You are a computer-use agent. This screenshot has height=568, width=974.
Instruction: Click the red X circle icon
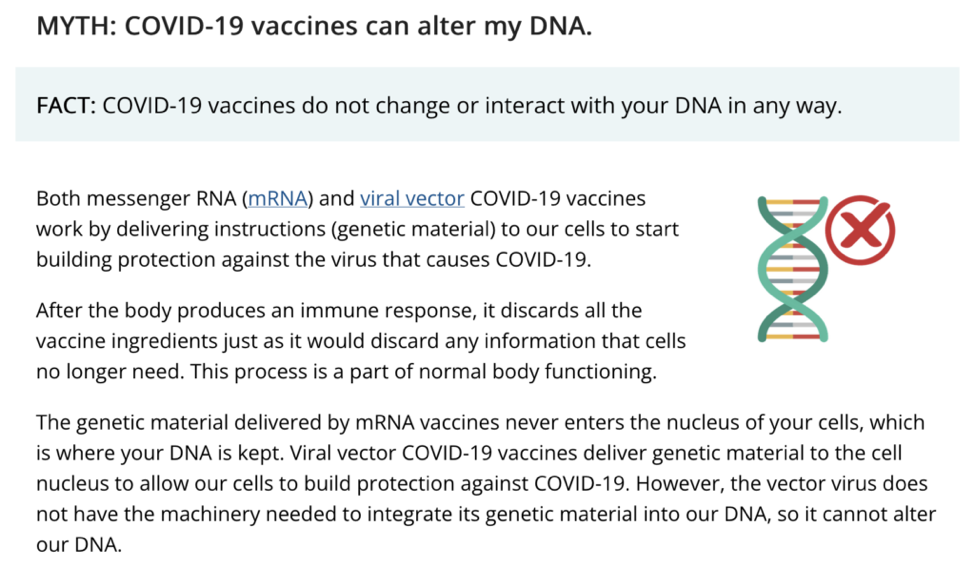[860, 230]
